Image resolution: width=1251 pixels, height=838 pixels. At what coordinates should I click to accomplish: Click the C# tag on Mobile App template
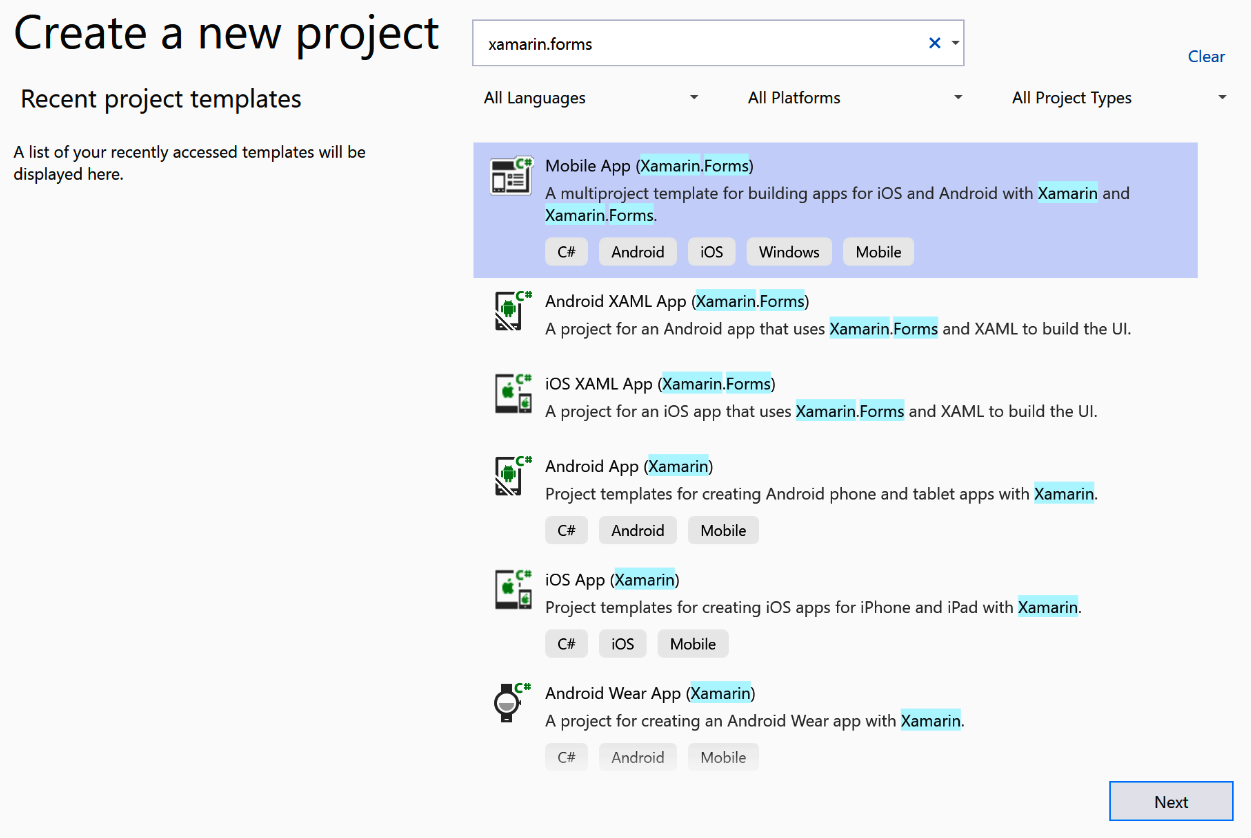pyautogui.click(x=566, y=252)
